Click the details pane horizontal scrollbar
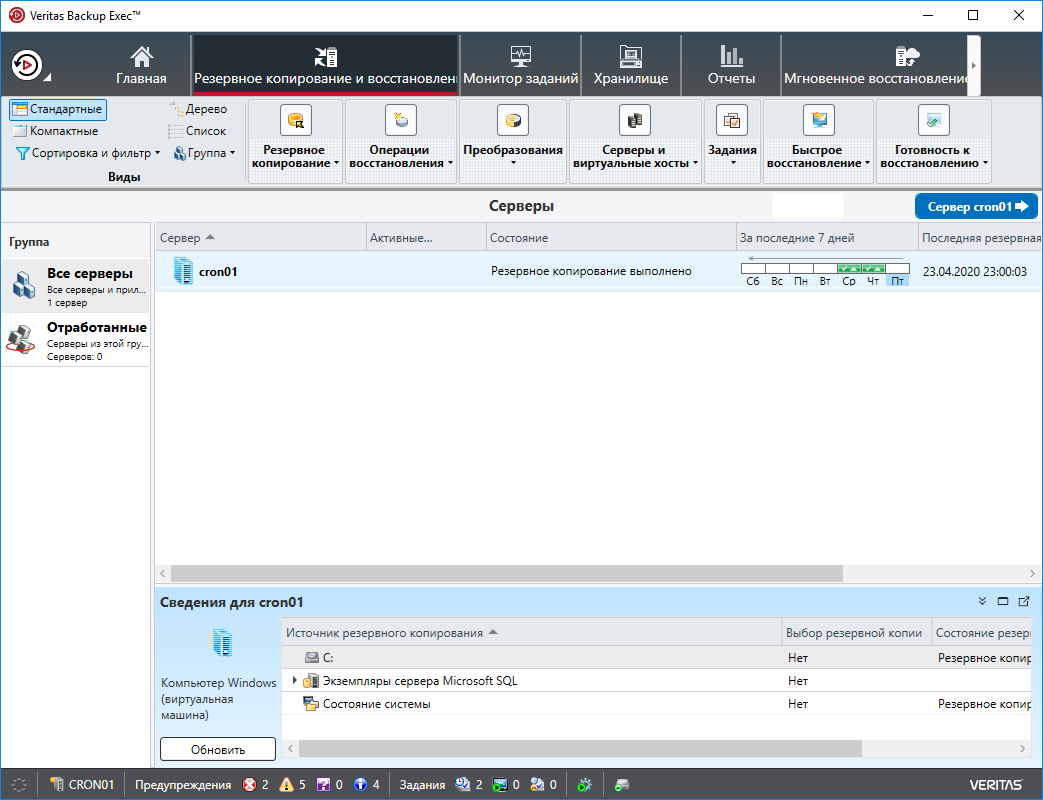The height and width of the screenshot is (800, 1043). (x=580, y=749)
